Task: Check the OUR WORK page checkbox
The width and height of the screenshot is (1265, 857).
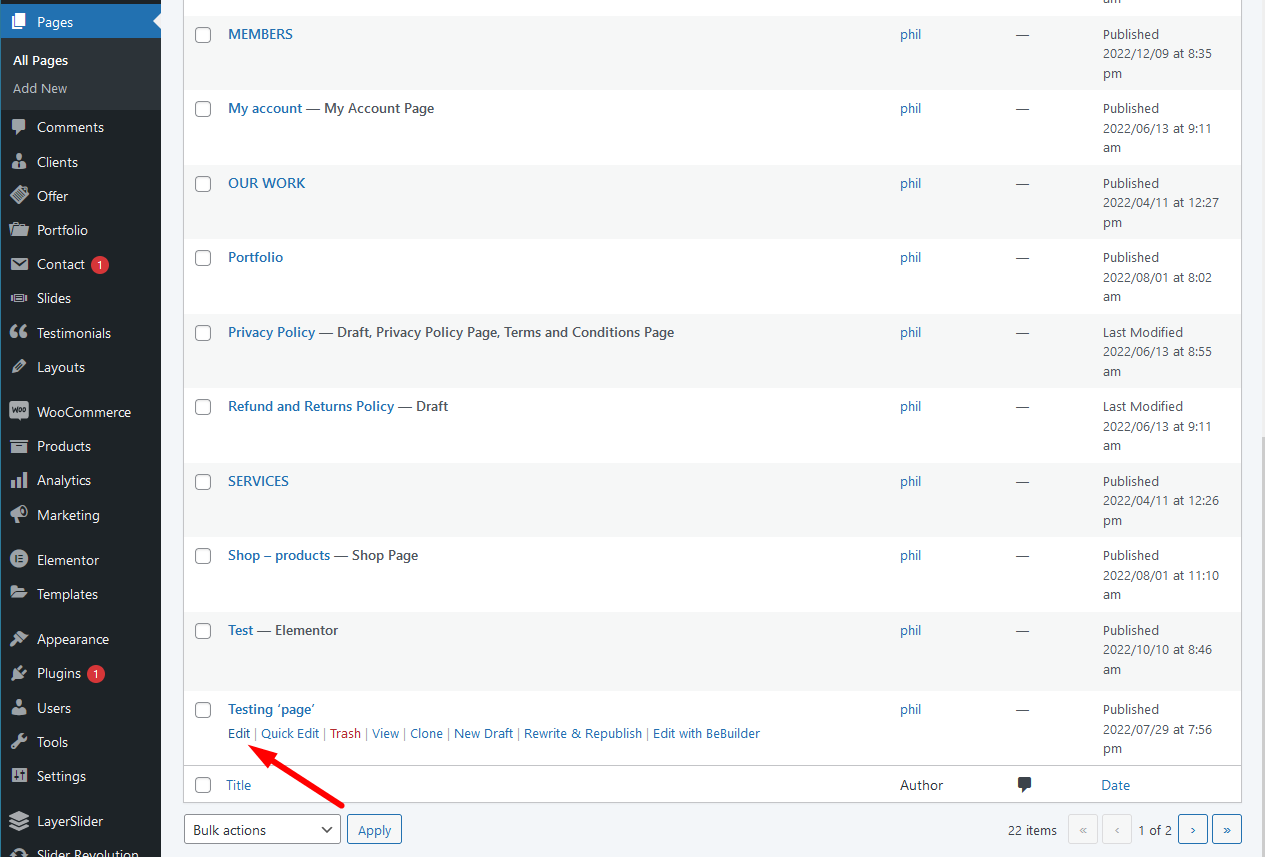Action: click(x=203, y=184)
